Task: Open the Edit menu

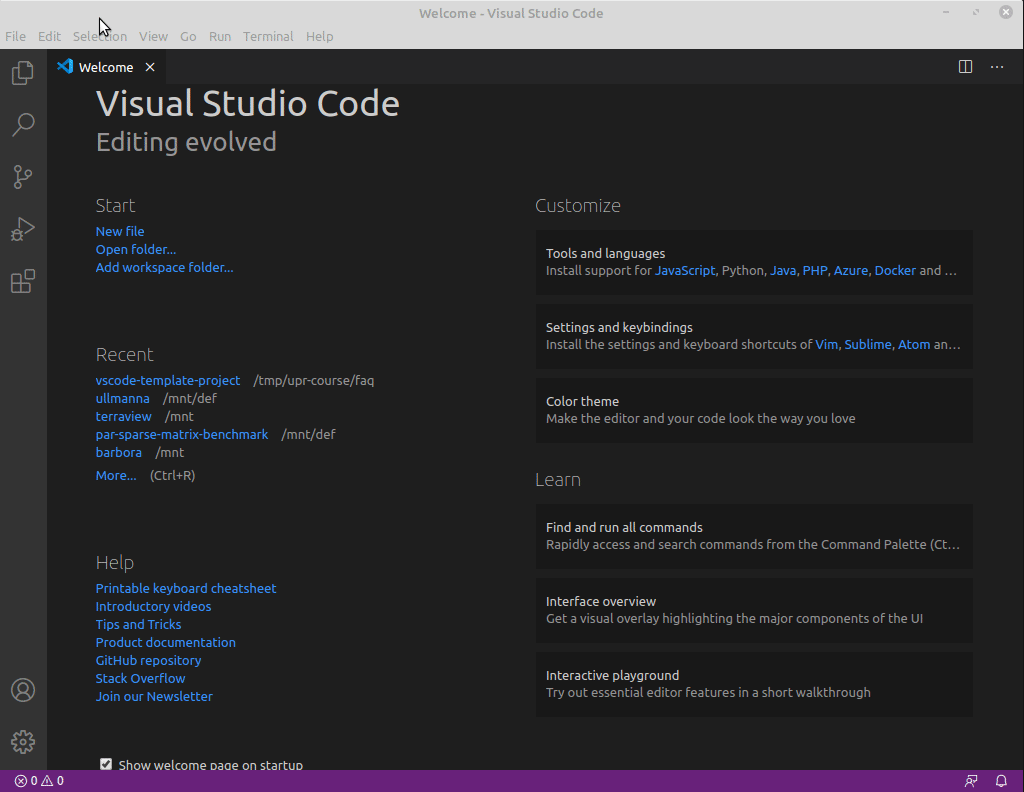Action: [x=49, y=37]
